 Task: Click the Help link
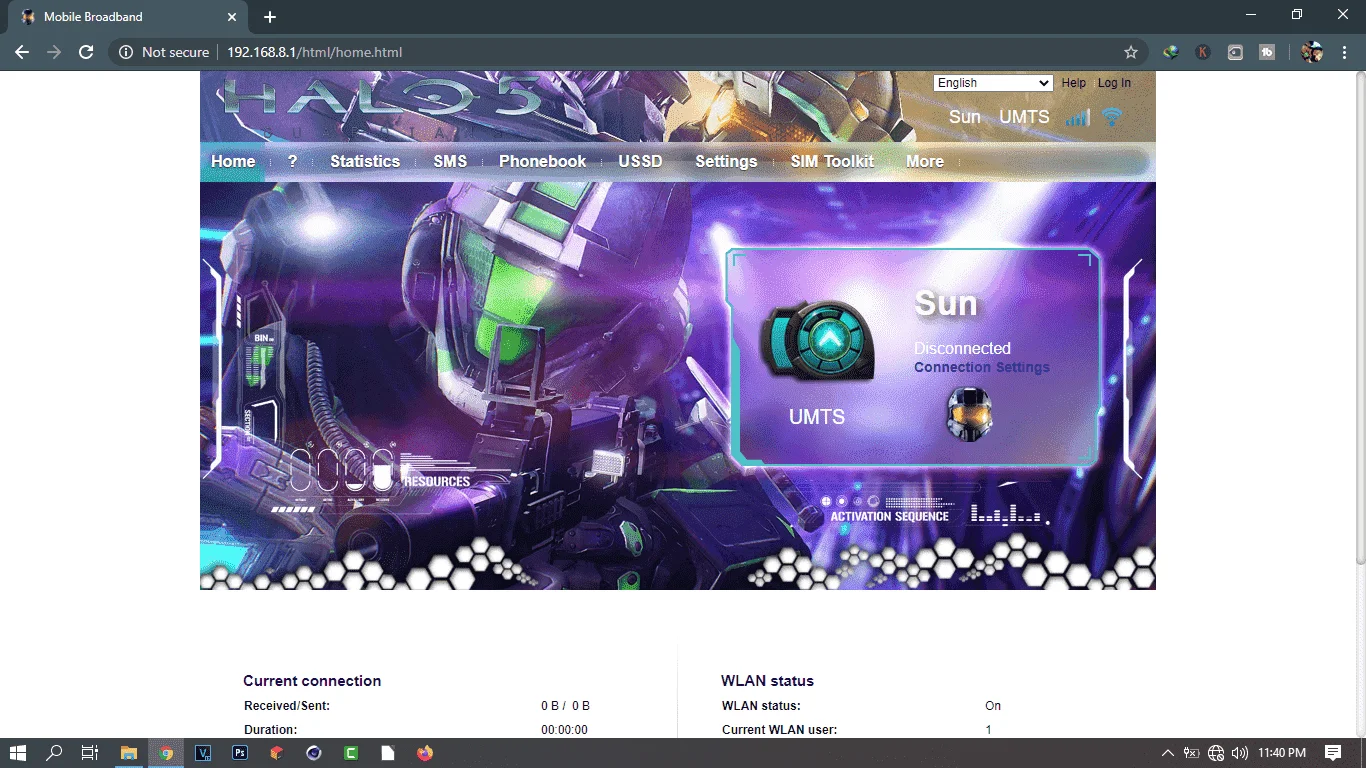tap(1074, 83)
